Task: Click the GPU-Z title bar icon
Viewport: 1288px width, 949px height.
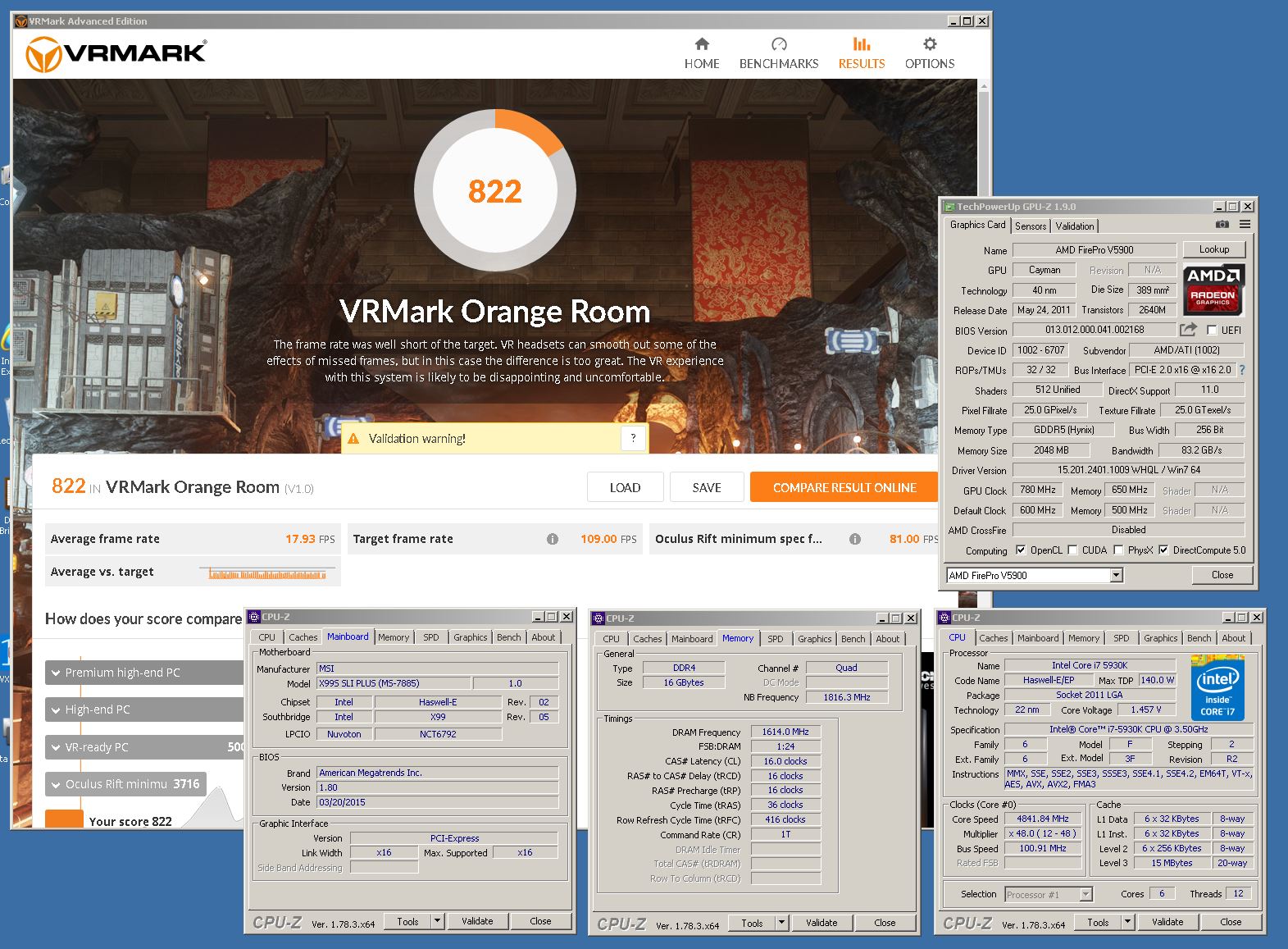Action: coord(949,207)
